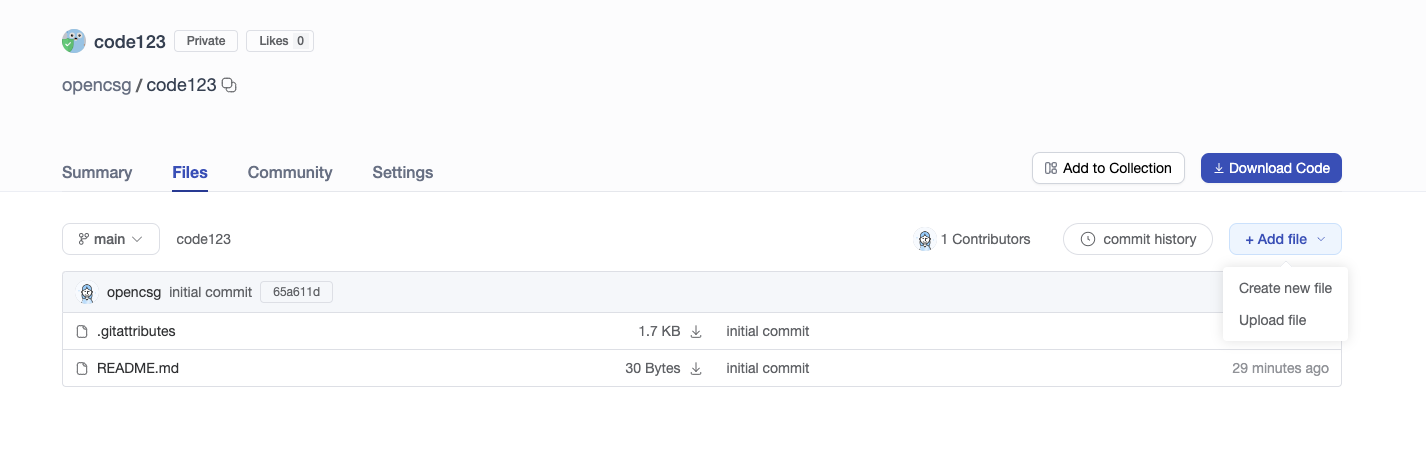Download the .gitattributes file icon
This screenshot has height=474, width=1426.
[x=697, y=331]
